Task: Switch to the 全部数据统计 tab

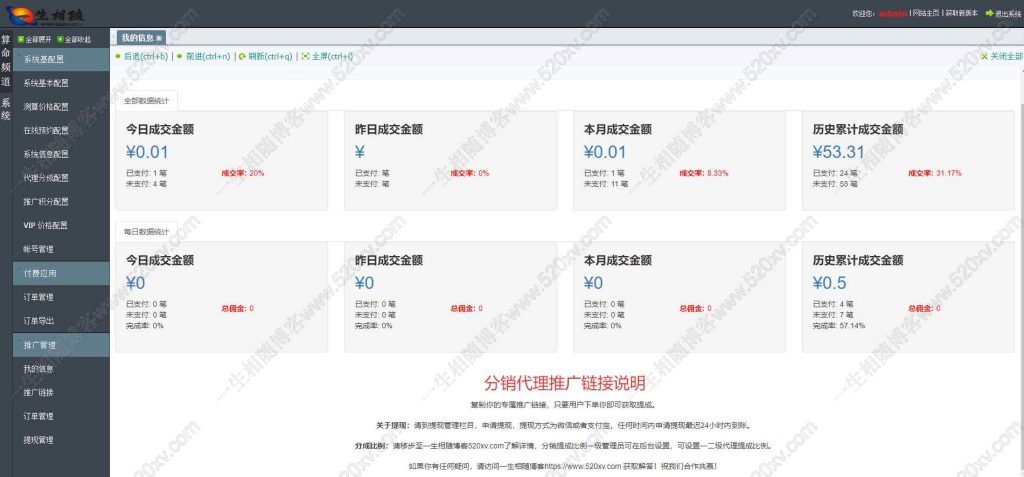Action: point(146,101)
